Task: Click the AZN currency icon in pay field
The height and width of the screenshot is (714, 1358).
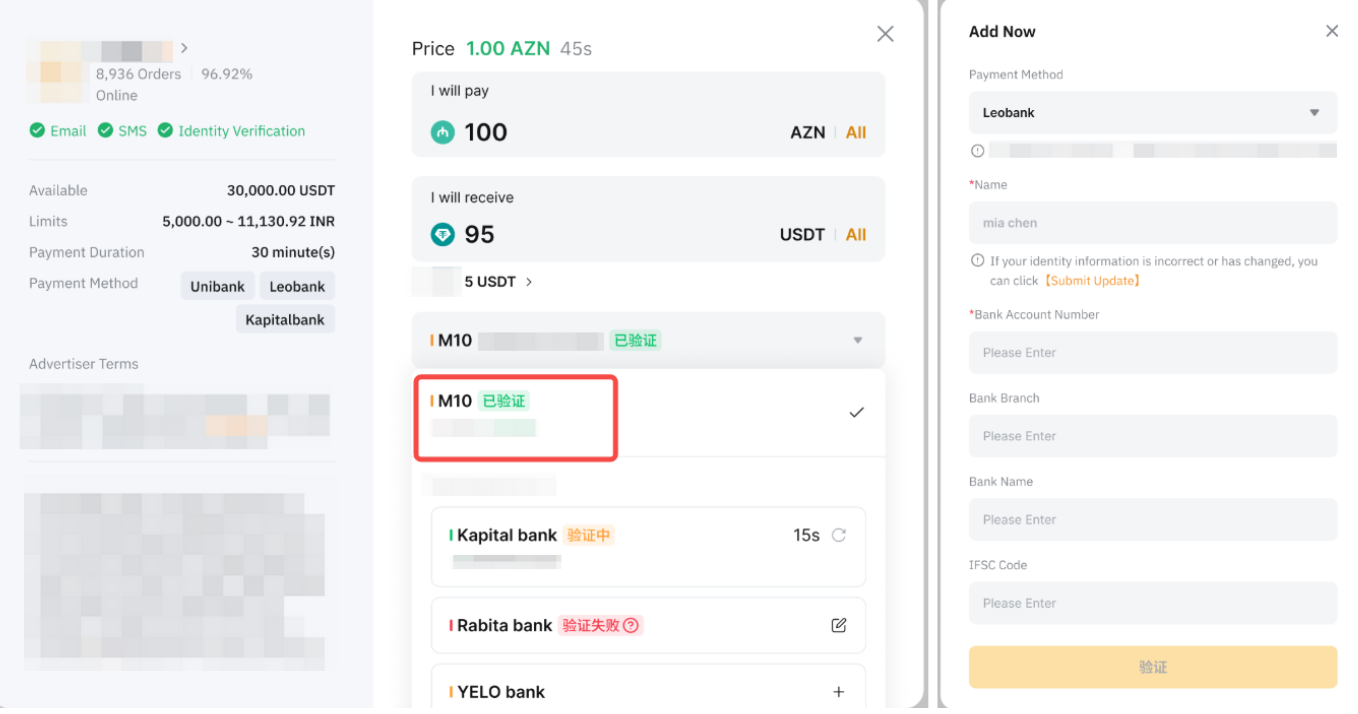Action: pos(442,132)
